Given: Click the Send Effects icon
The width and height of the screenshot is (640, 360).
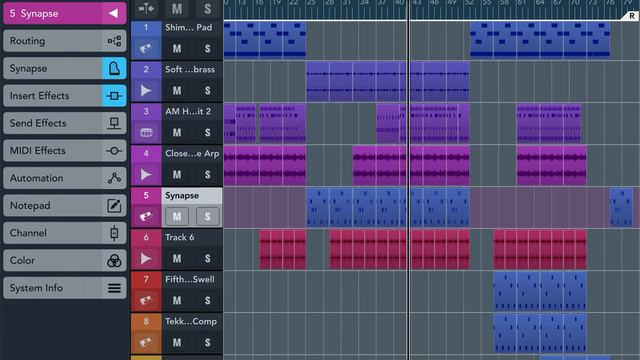Looking at the screenshot, I should tap(114, 123).
